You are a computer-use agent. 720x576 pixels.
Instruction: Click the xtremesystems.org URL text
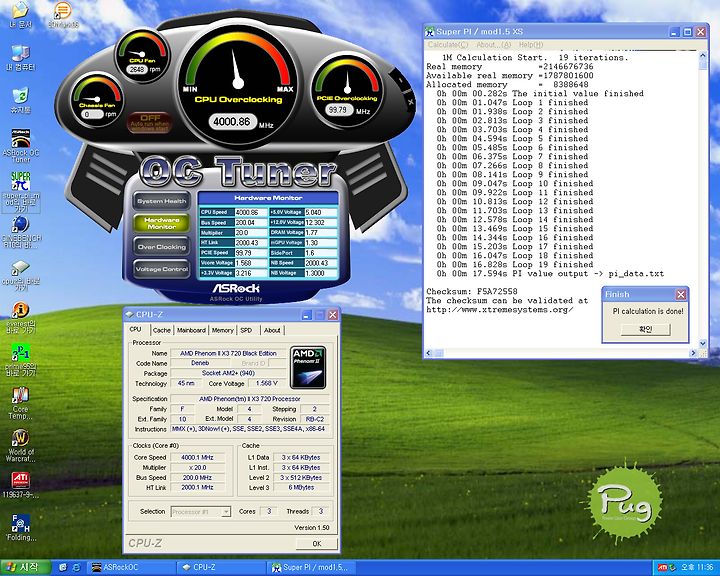click(500, 310)
